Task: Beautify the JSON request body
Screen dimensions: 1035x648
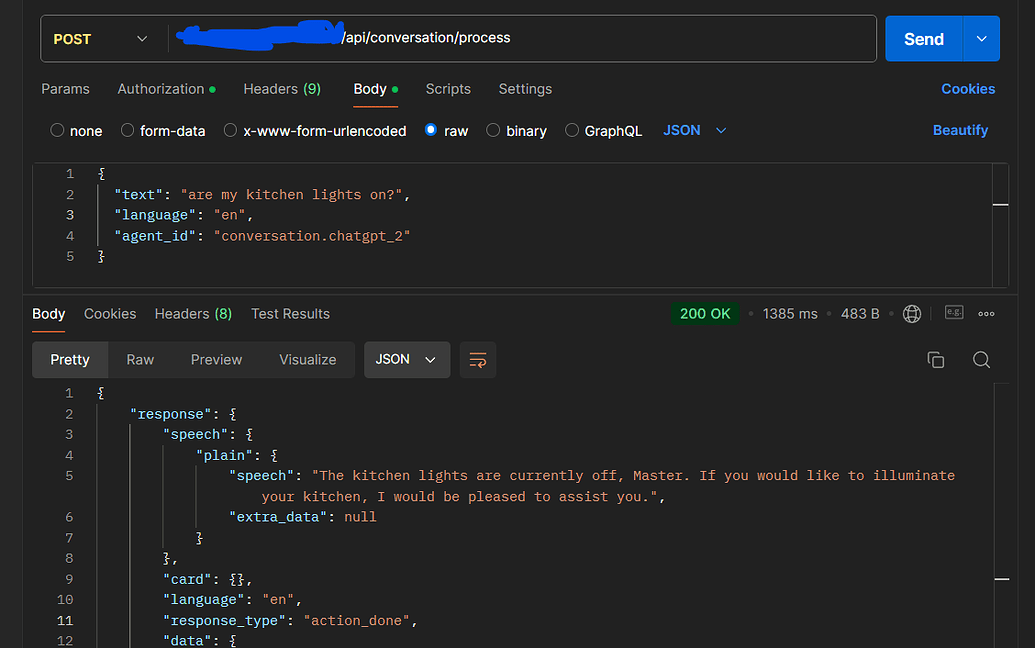Action: [x=960, y=130]
